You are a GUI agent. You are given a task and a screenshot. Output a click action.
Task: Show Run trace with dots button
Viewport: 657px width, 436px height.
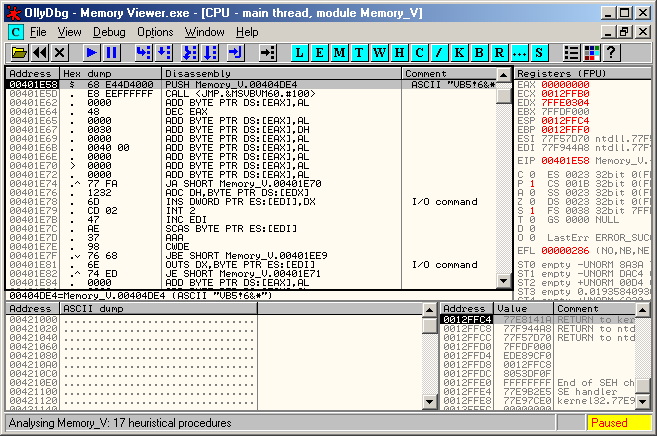click(x=519, y=53)
